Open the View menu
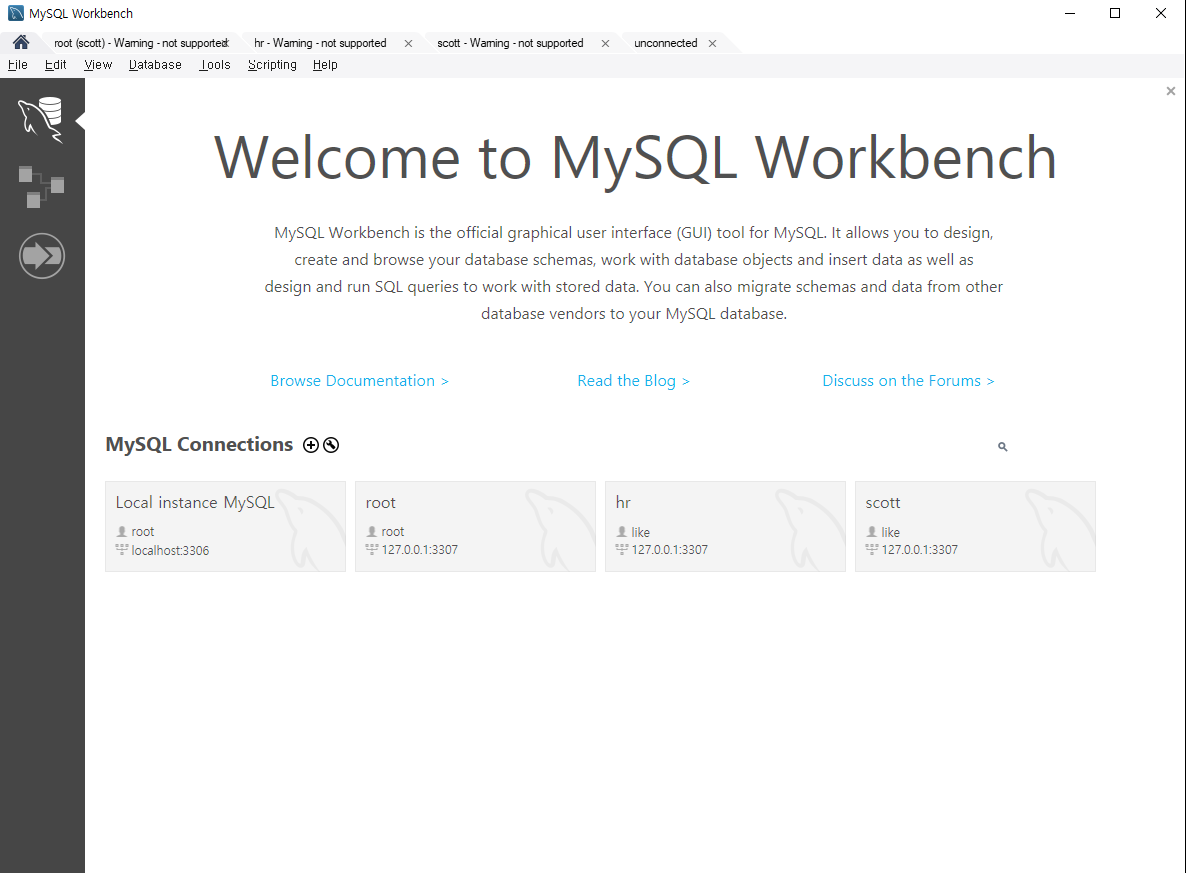 pos(98,65)
